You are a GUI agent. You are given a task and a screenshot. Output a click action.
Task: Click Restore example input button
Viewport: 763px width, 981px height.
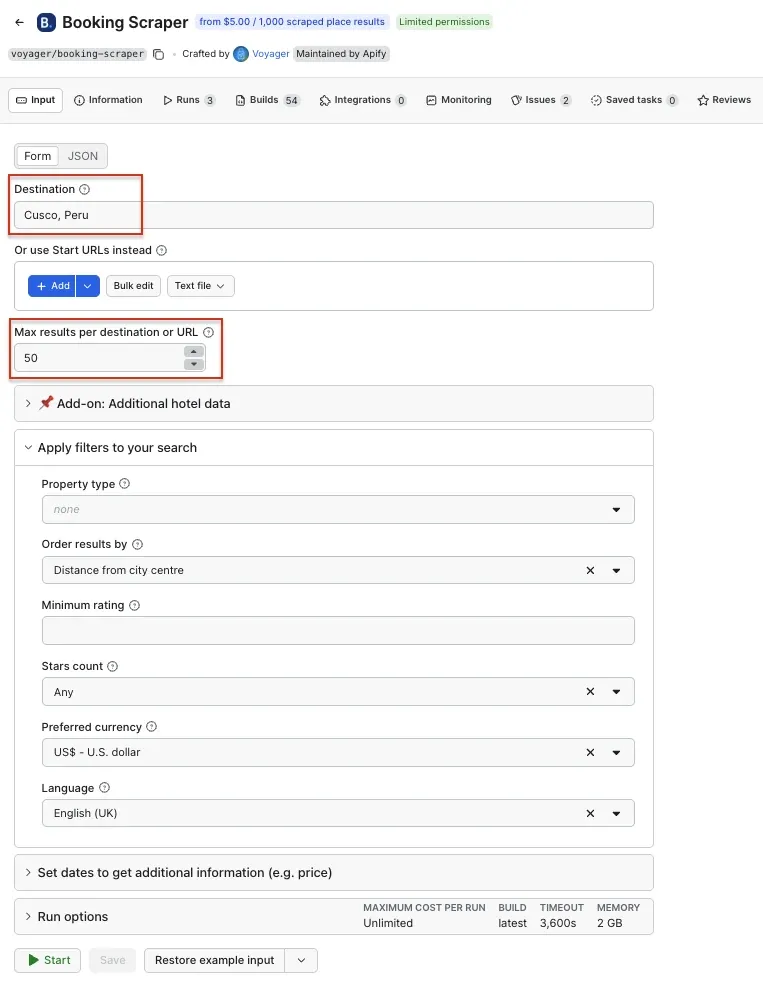click(215, 960)
